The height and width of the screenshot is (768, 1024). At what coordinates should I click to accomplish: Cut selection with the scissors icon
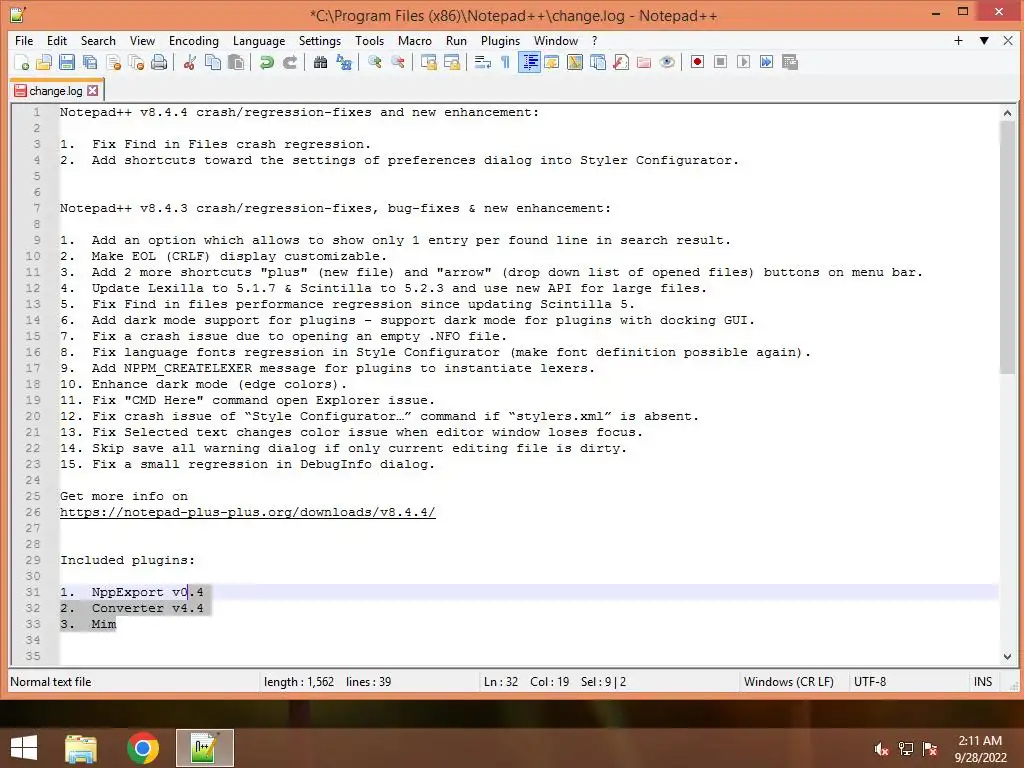pos(189,63)
